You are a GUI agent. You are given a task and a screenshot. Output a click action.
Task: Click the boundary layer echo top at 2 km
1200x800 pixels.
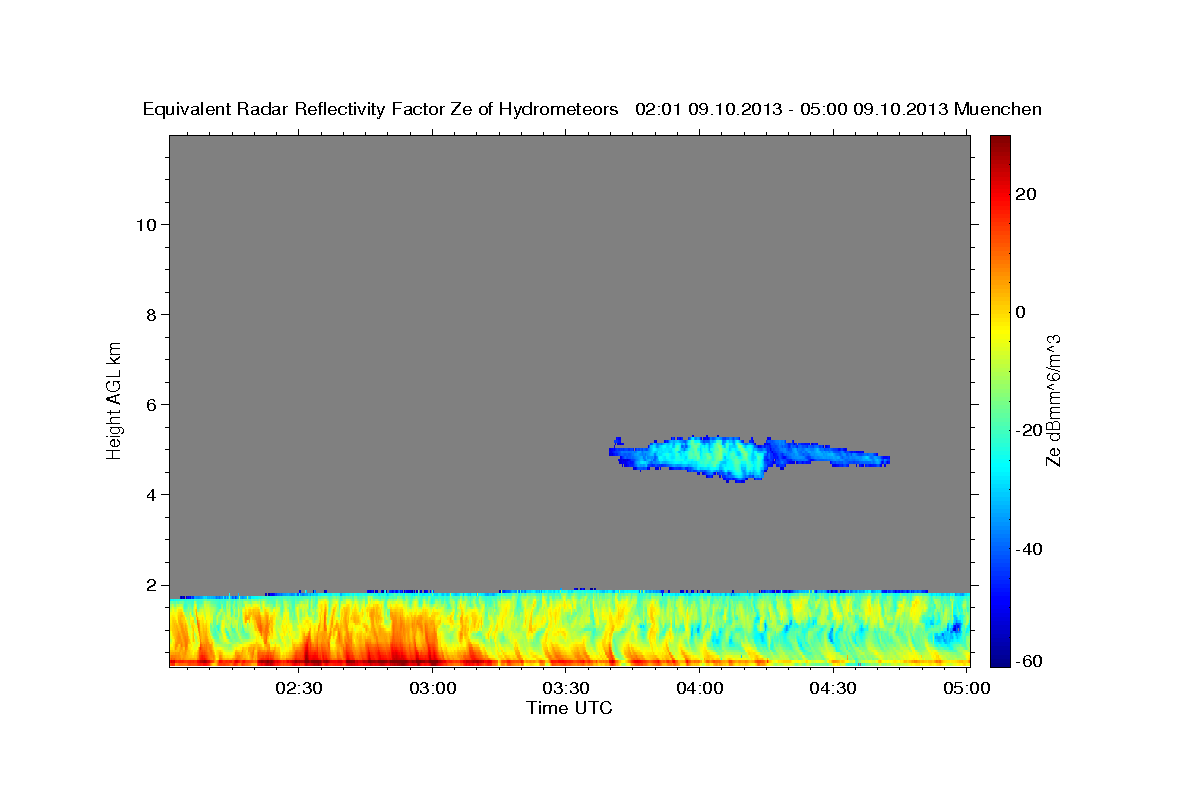click(569, 592)
